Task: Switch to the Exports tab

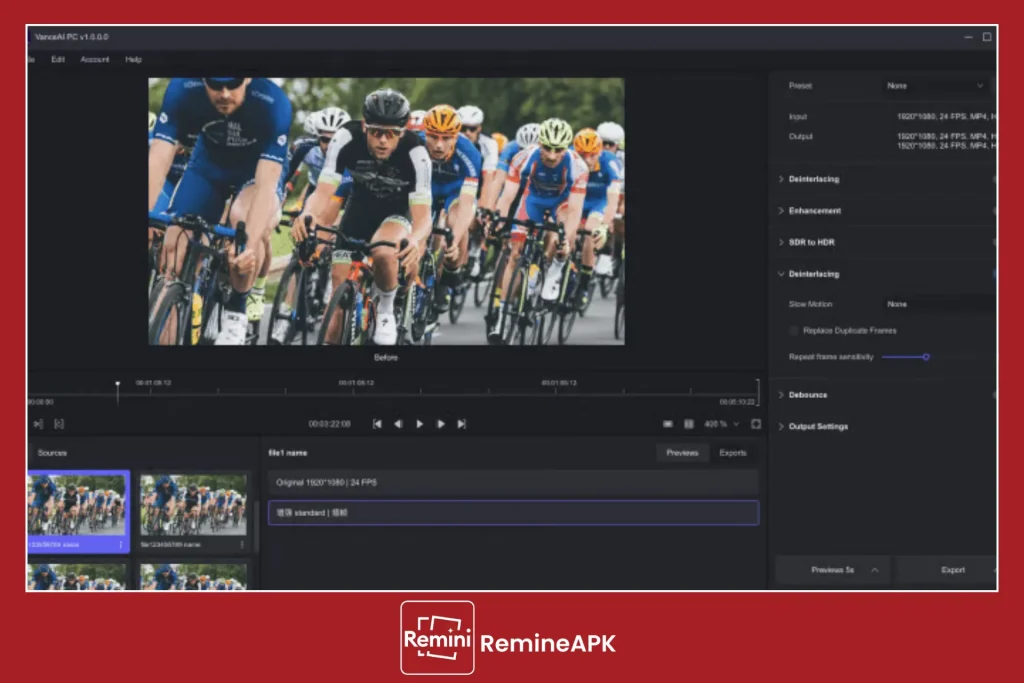Action: (733, 452)
